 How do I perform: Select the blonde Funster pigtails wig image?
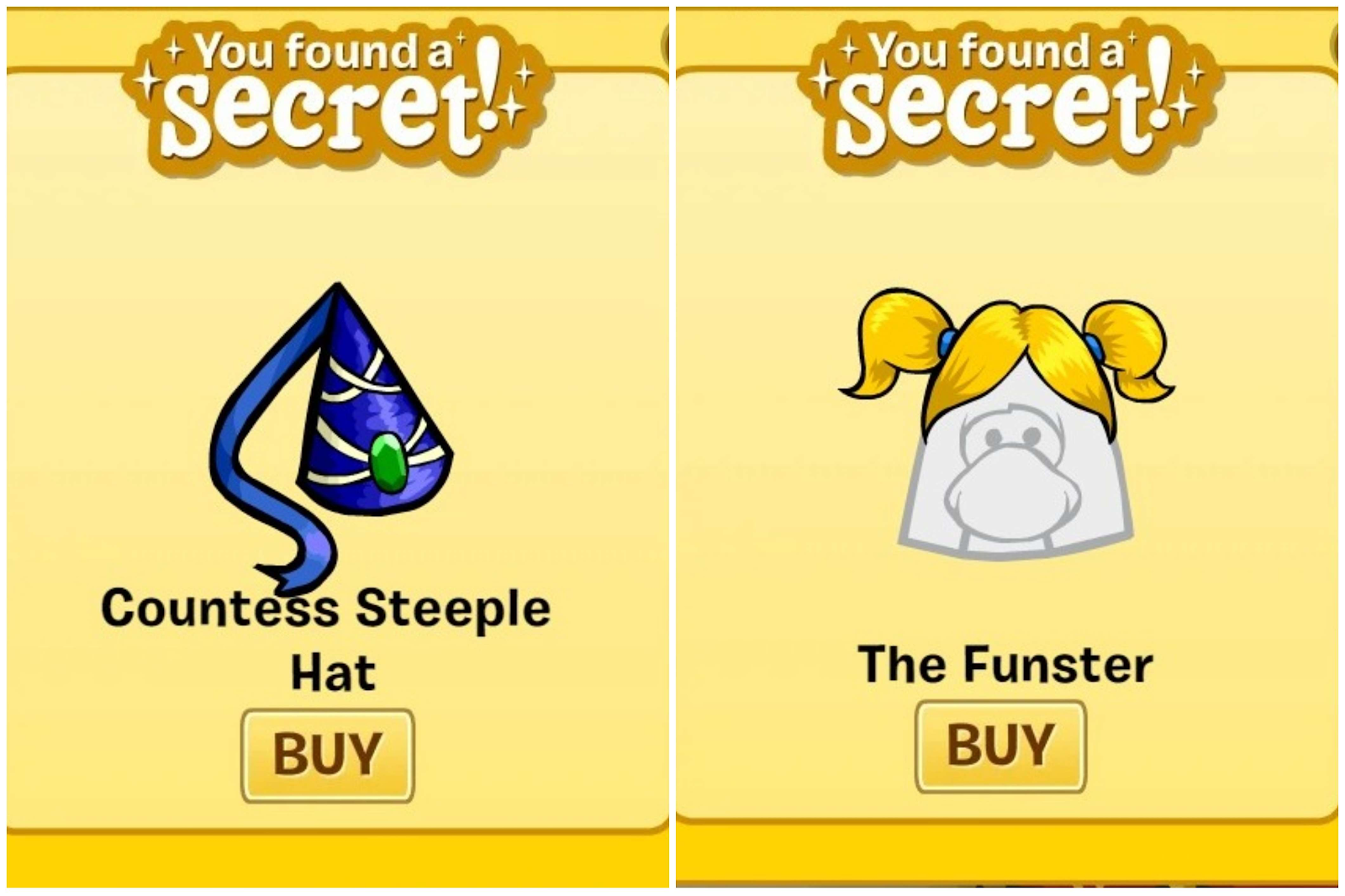coord(1007,424)
